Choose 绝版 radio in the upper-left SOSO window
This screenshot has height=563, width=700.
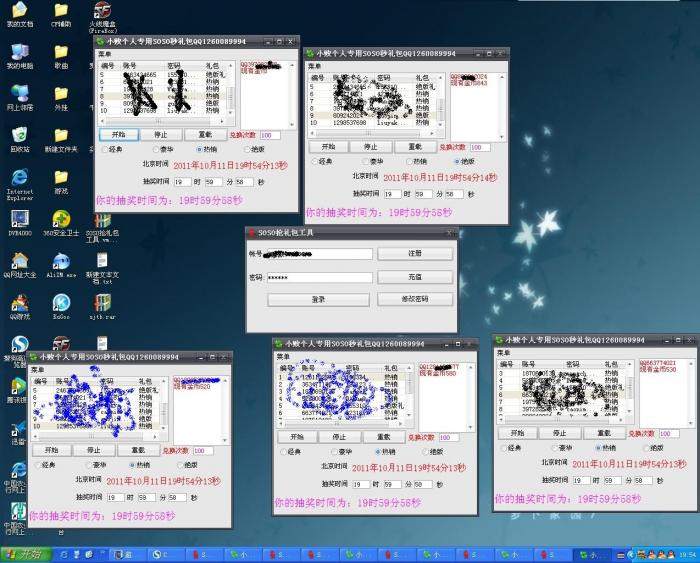point(247,149)
